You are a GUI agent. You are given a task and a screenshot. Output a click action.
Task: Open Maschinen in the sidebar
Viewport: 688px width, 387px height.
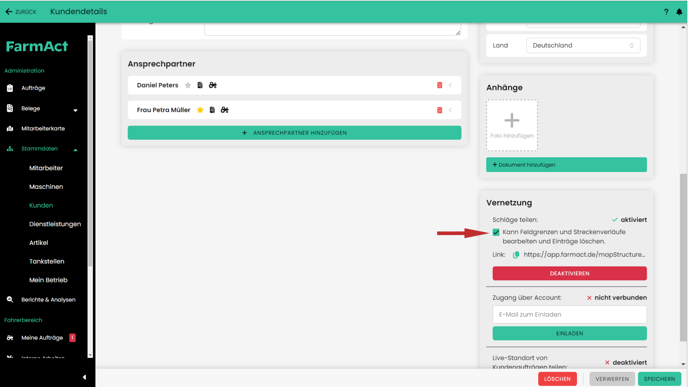[x=46, y=186]
